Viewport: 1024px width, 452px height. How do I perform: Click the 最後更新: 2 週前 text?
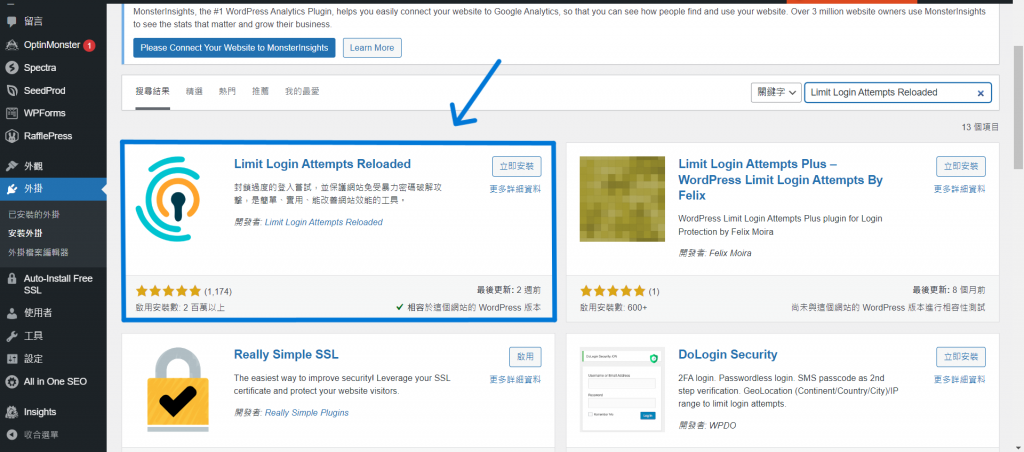pyautogui.click(x=509, y=290)
